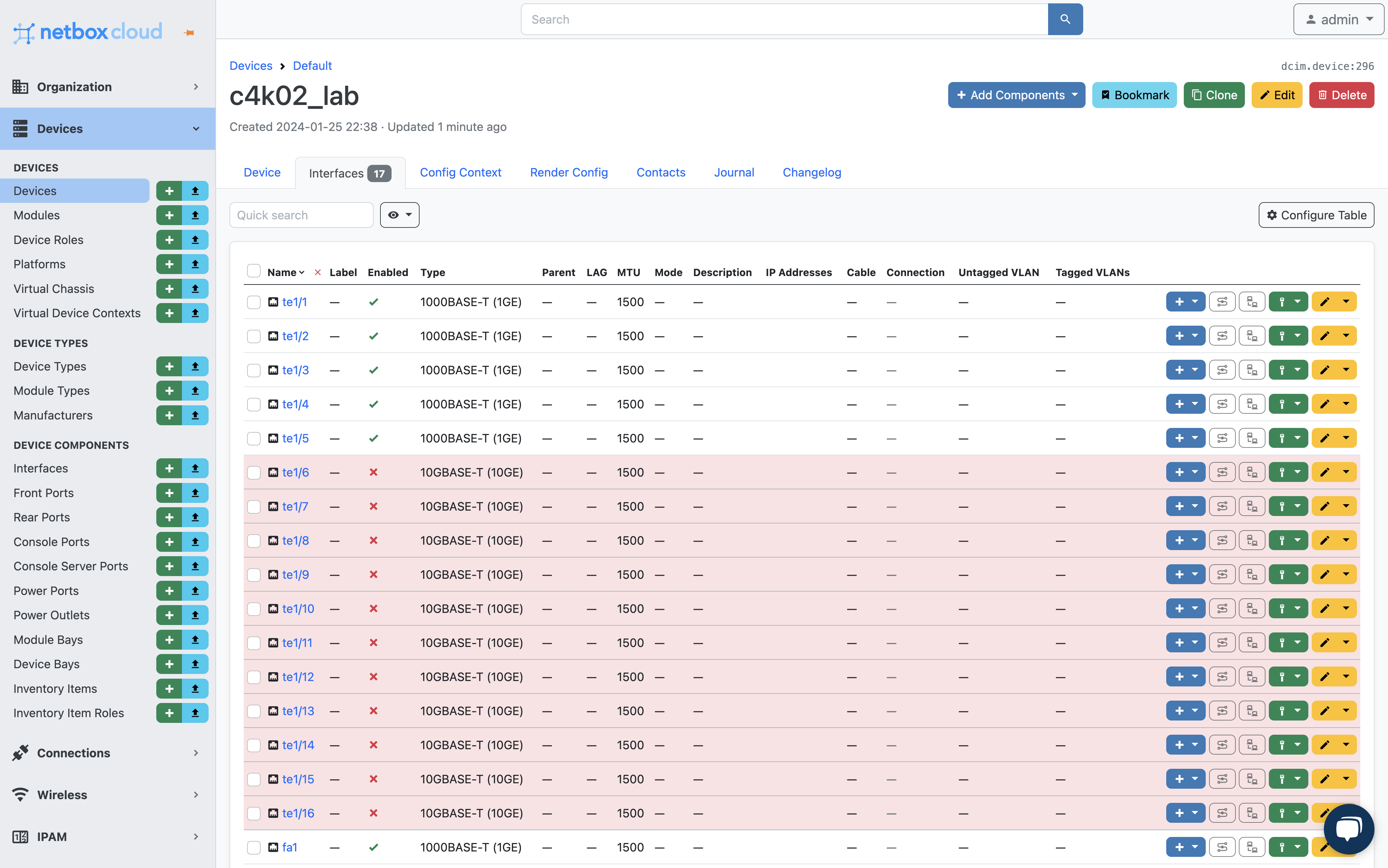This screenshot has height=868, width=1388.
Task: Click the Quick search field
Action: click(301, 215)
